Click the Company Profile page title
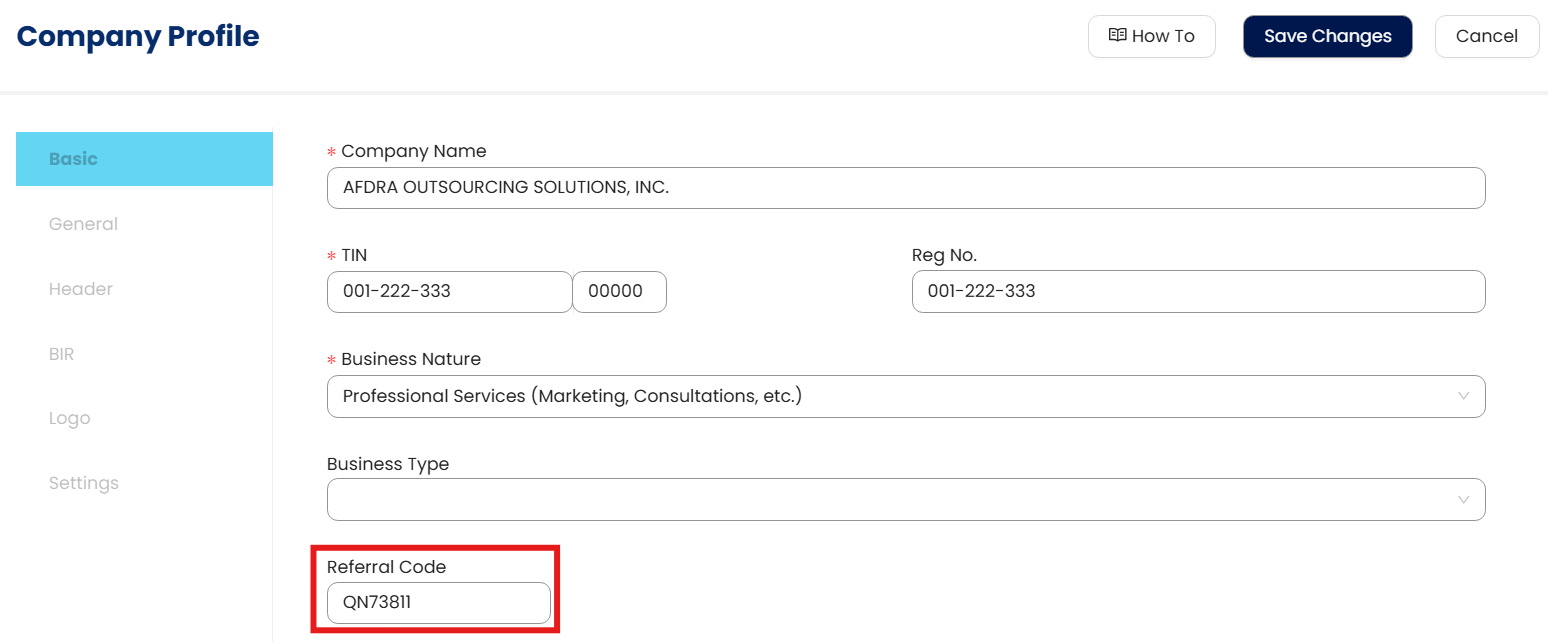The width and height of the screenshot is (1548, 642). 138,36
